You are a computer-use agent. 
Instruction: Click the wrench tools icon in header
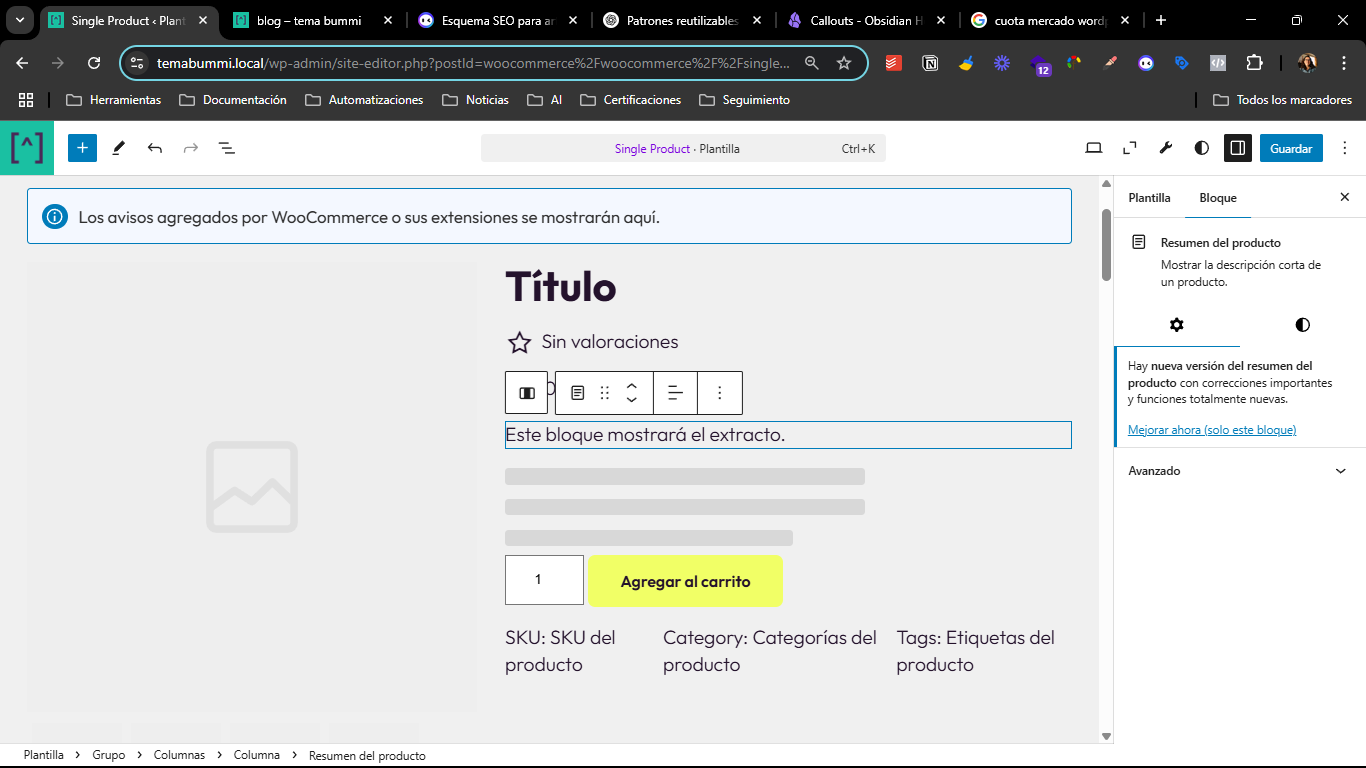tap(1165, 148)
